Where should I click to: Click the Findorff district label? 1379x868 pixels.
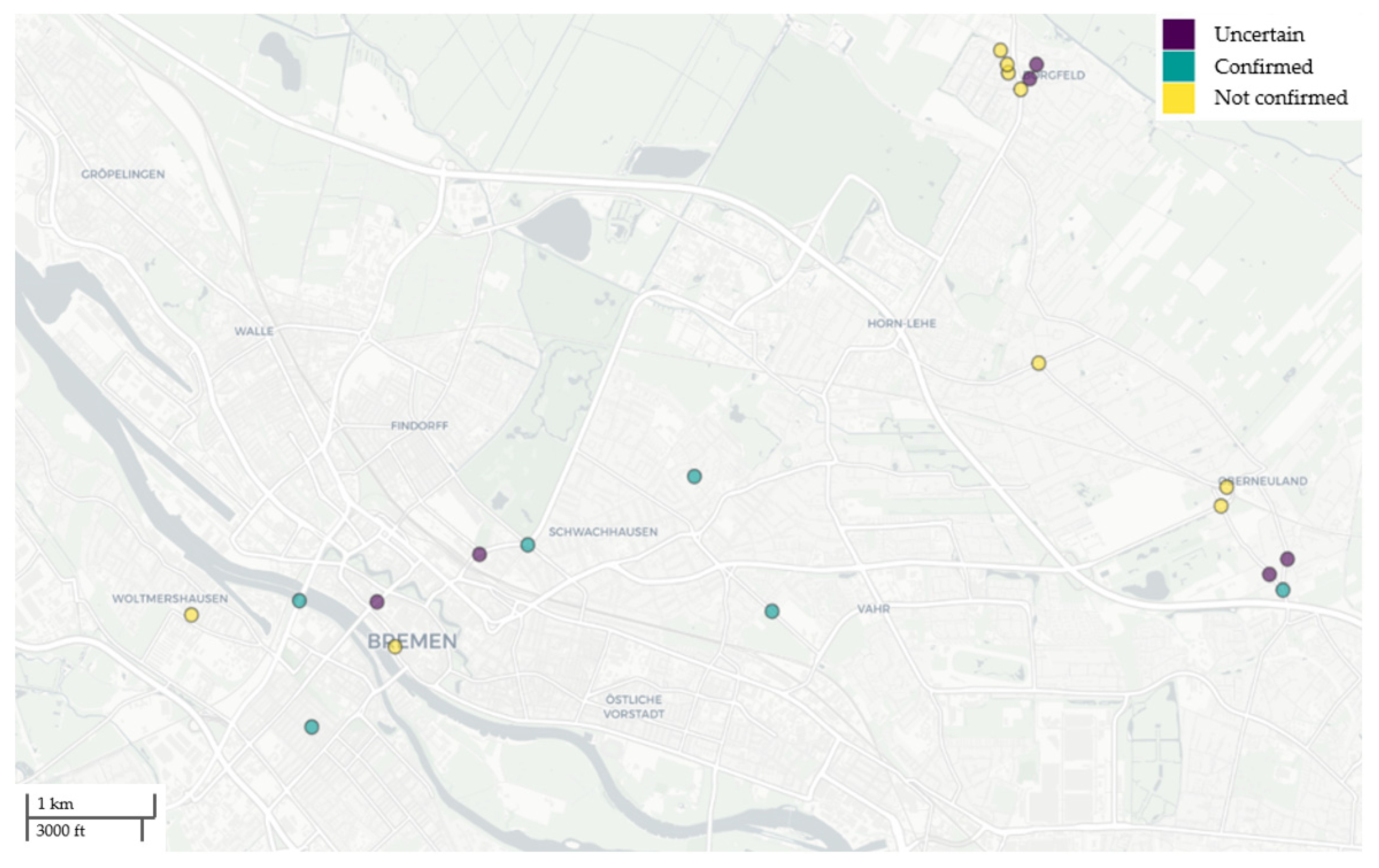point(419,425)
